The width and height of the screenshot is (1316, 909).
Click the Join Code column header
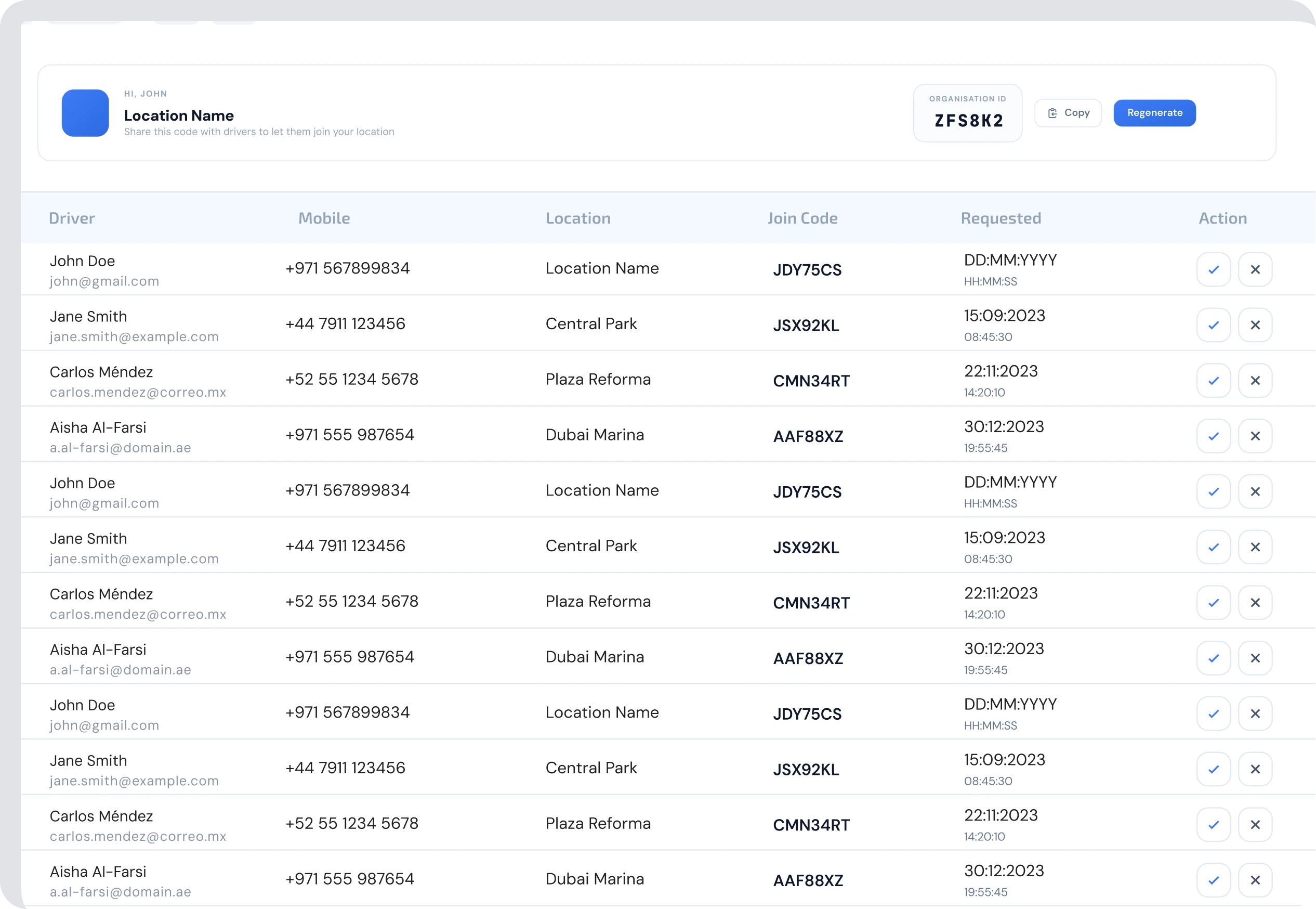802,218
